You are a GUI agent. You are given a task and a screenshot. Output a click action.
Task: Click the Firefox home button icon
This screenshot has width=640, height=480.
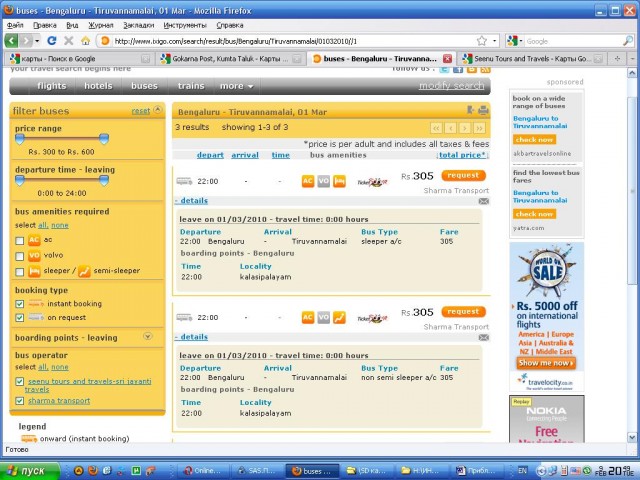click(85, 41)
